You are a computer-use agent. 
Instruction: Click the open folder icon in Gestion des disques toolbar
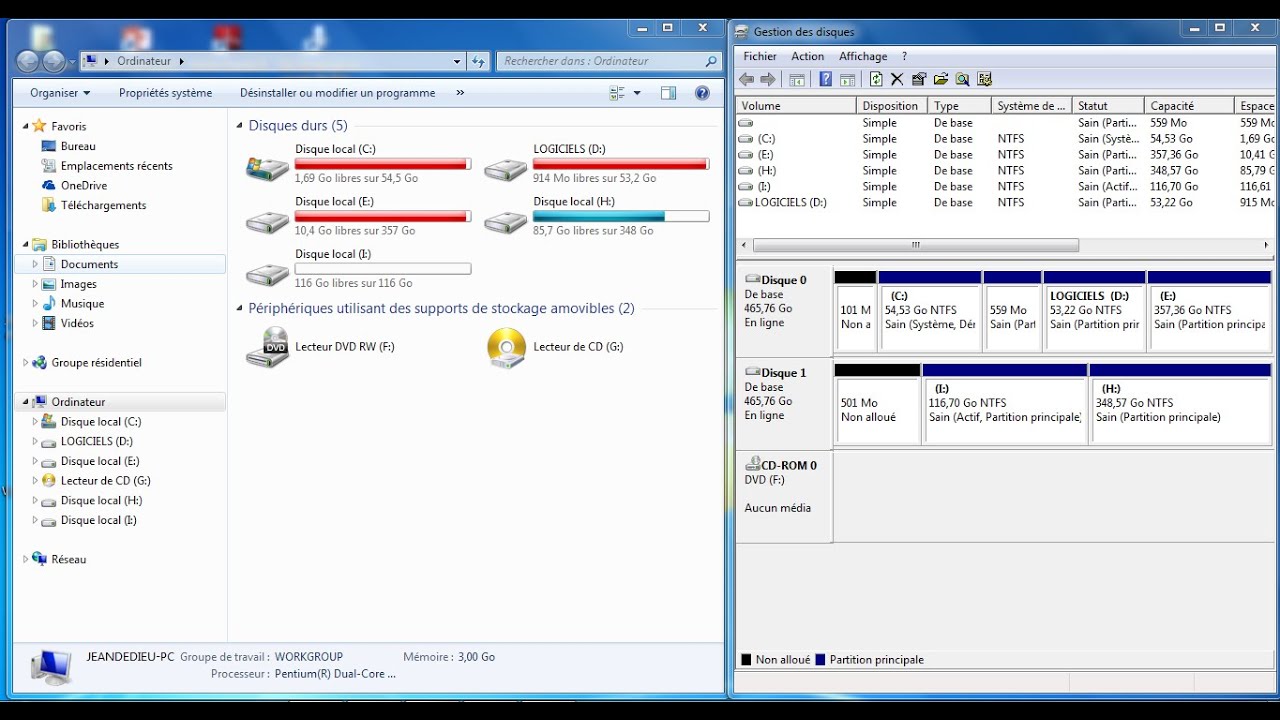940,79
